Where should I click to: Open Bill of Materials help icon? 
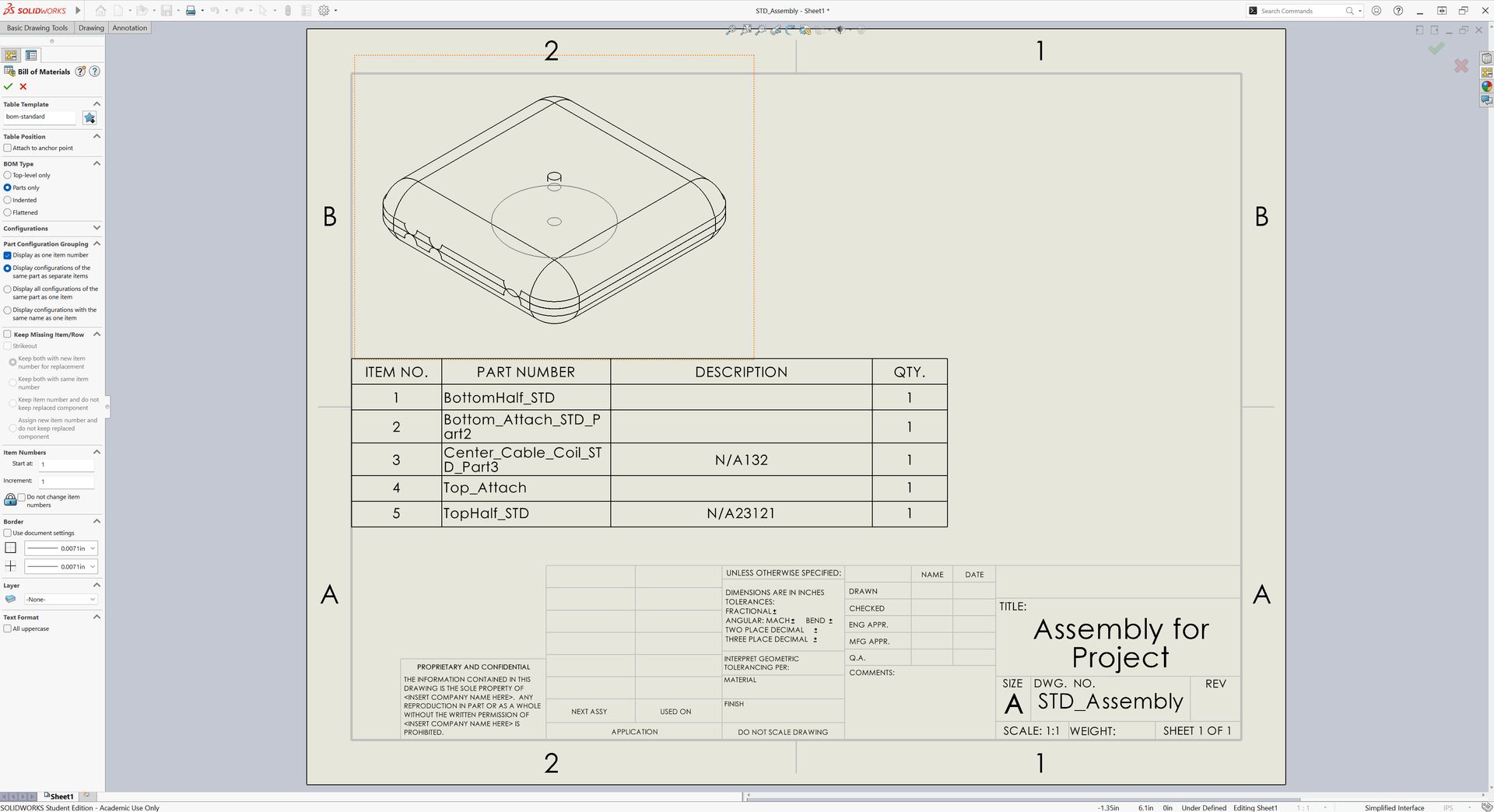point(95,71)
